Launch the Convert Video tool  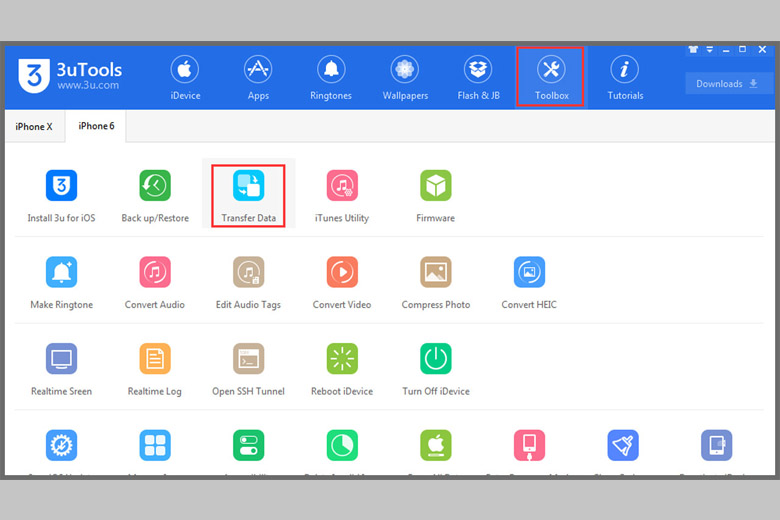pos(342,283)
